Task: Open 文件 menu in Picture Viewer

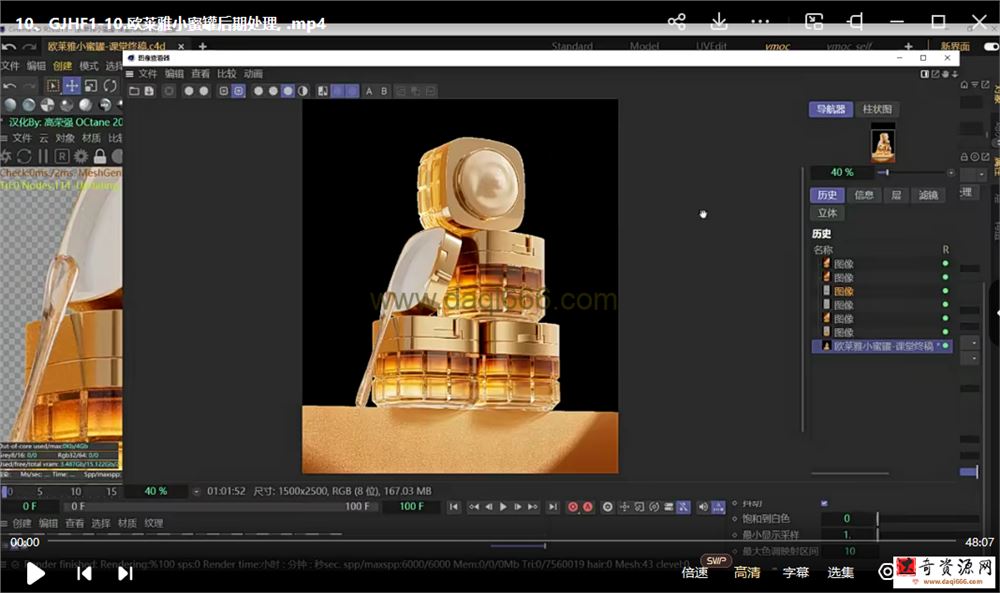Action: (147, 74)
